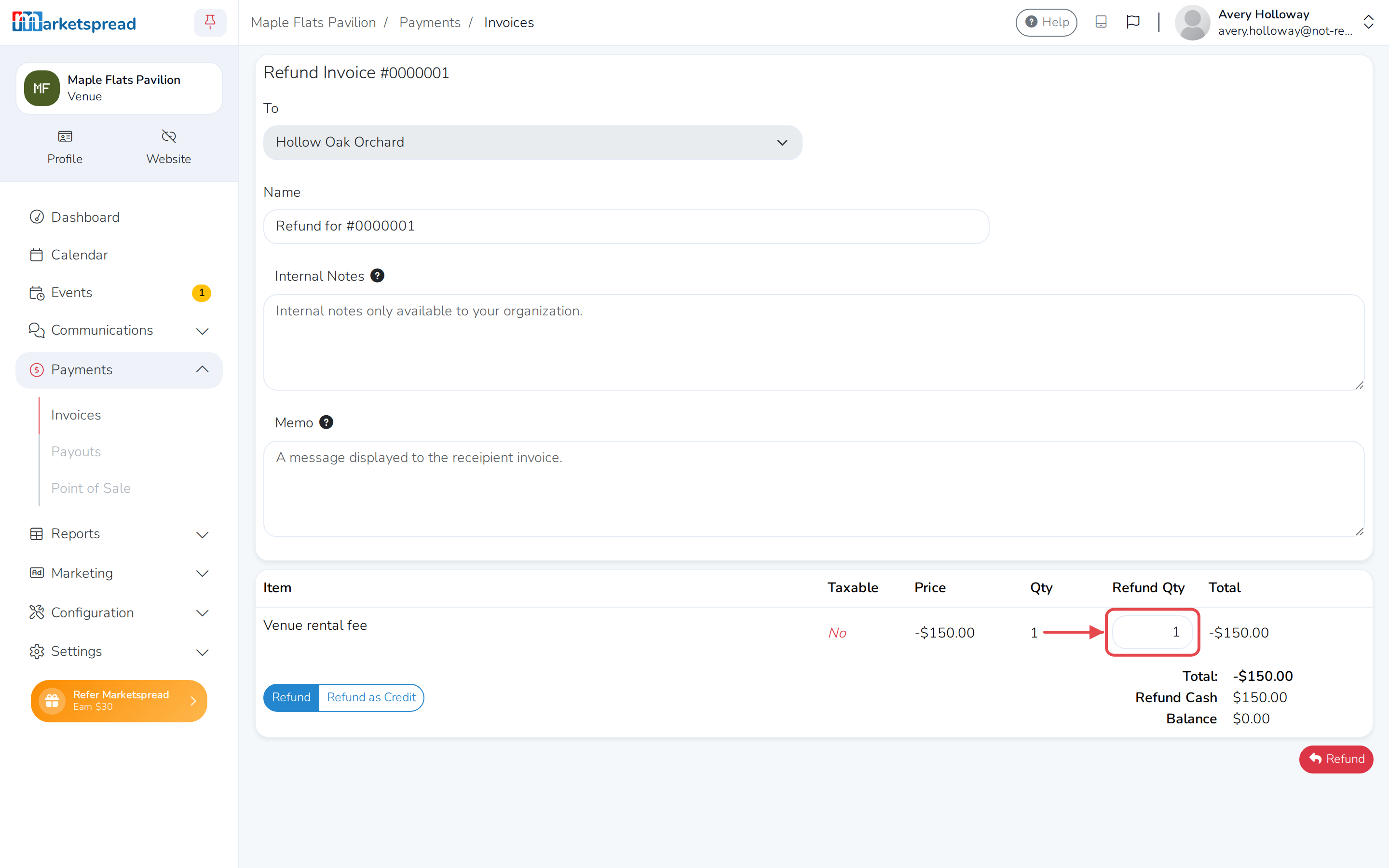Expand the Communications menu
The height and width of the screenshot is (868, 1389).
pos(119,331)
